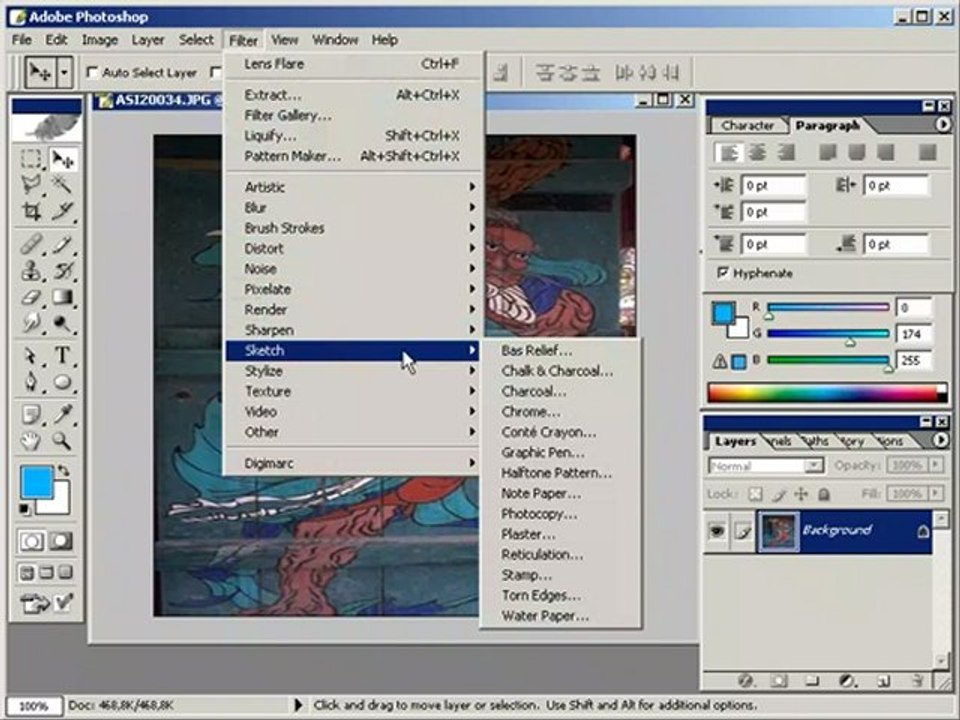Viewport: 960px width, 720px height.
Task: Select the Ellipse shape tool
Action: pos(62,382)
